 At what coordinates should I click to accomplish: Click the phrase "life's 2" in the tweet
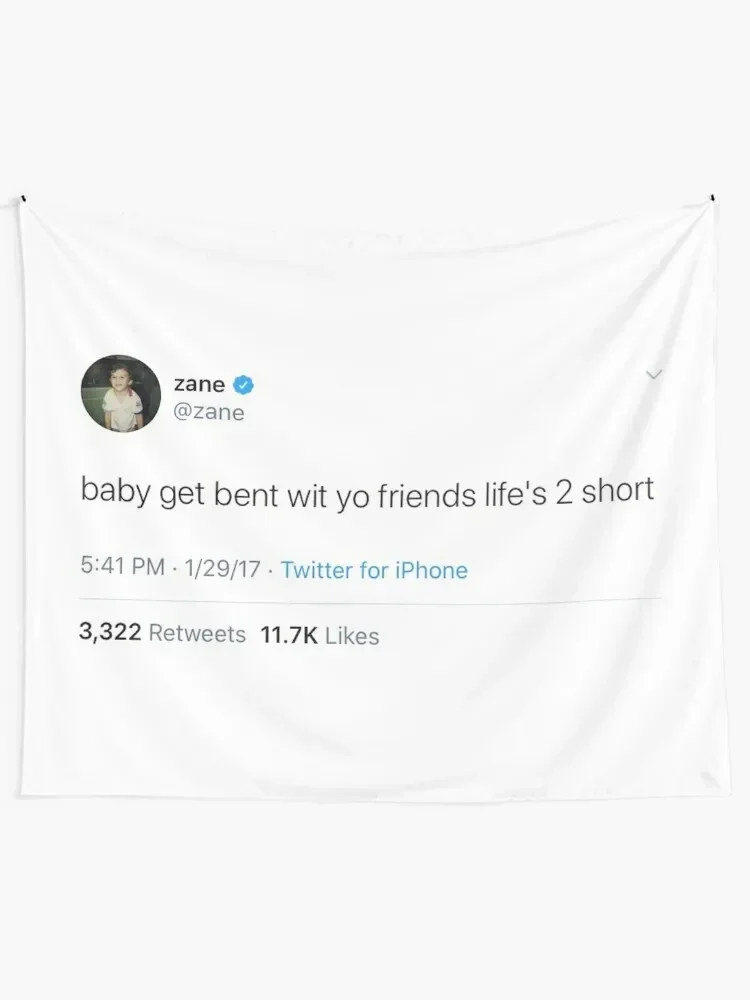point(529,494)
